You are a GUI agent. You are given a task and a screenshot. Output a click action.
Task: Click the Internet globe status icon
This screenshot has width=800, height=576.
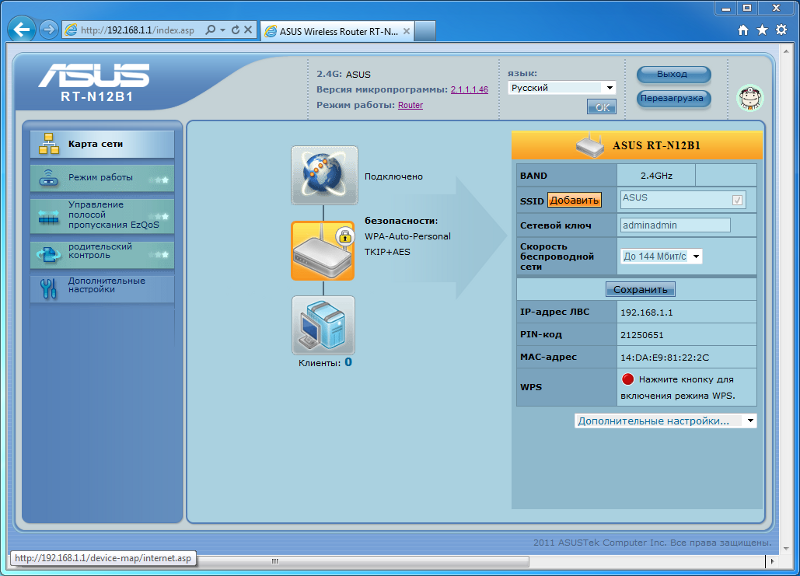click(x=324, y=176)
